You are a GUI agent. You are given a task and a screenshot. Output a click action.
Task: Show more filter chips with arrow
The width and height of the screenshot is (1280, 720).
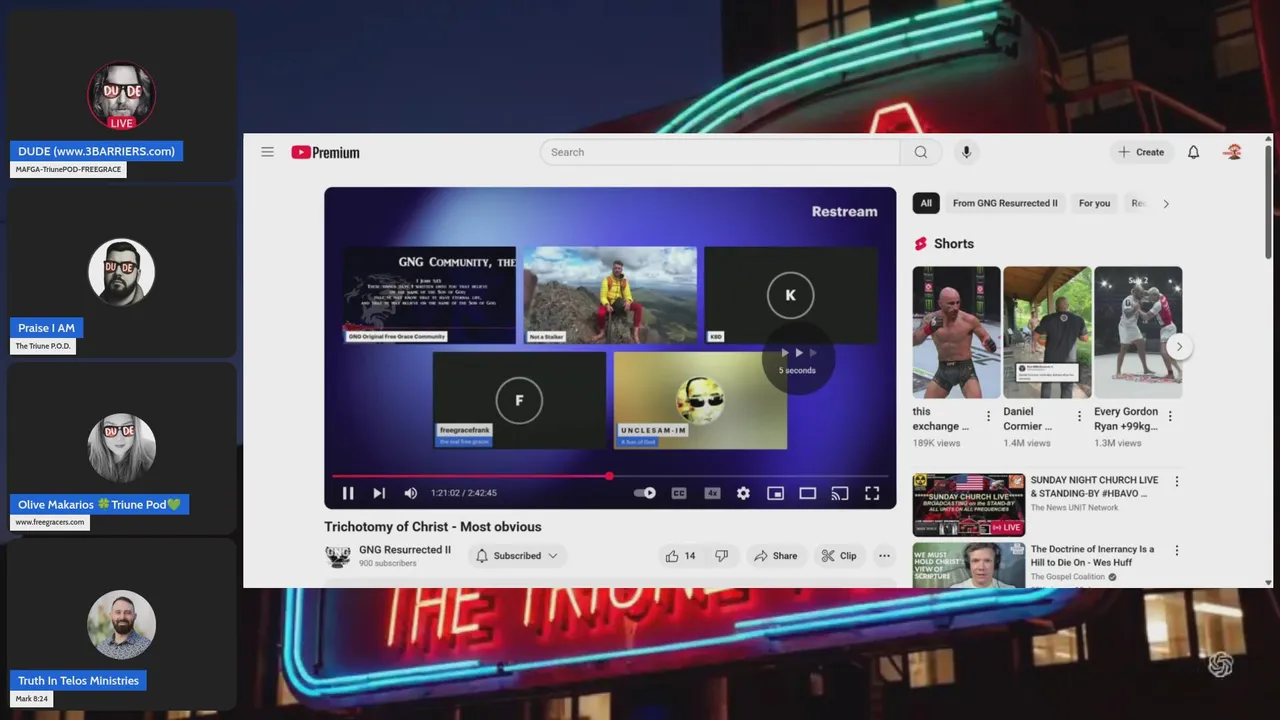pyautogui.click(x=1165, y=203)
